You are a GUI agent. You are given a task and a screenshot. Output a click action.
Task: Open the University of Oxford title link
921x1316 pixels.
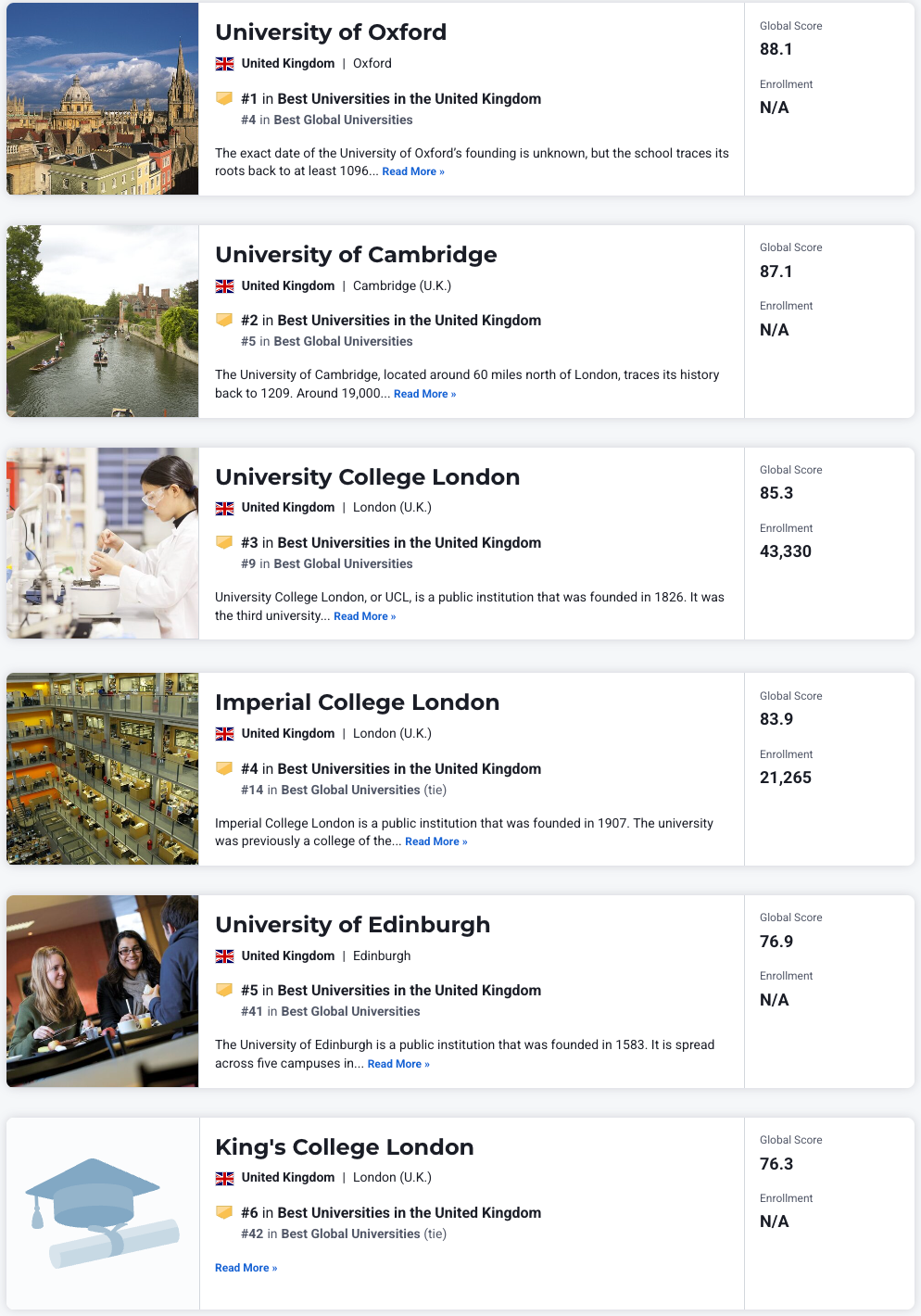(x=331, y=32)
